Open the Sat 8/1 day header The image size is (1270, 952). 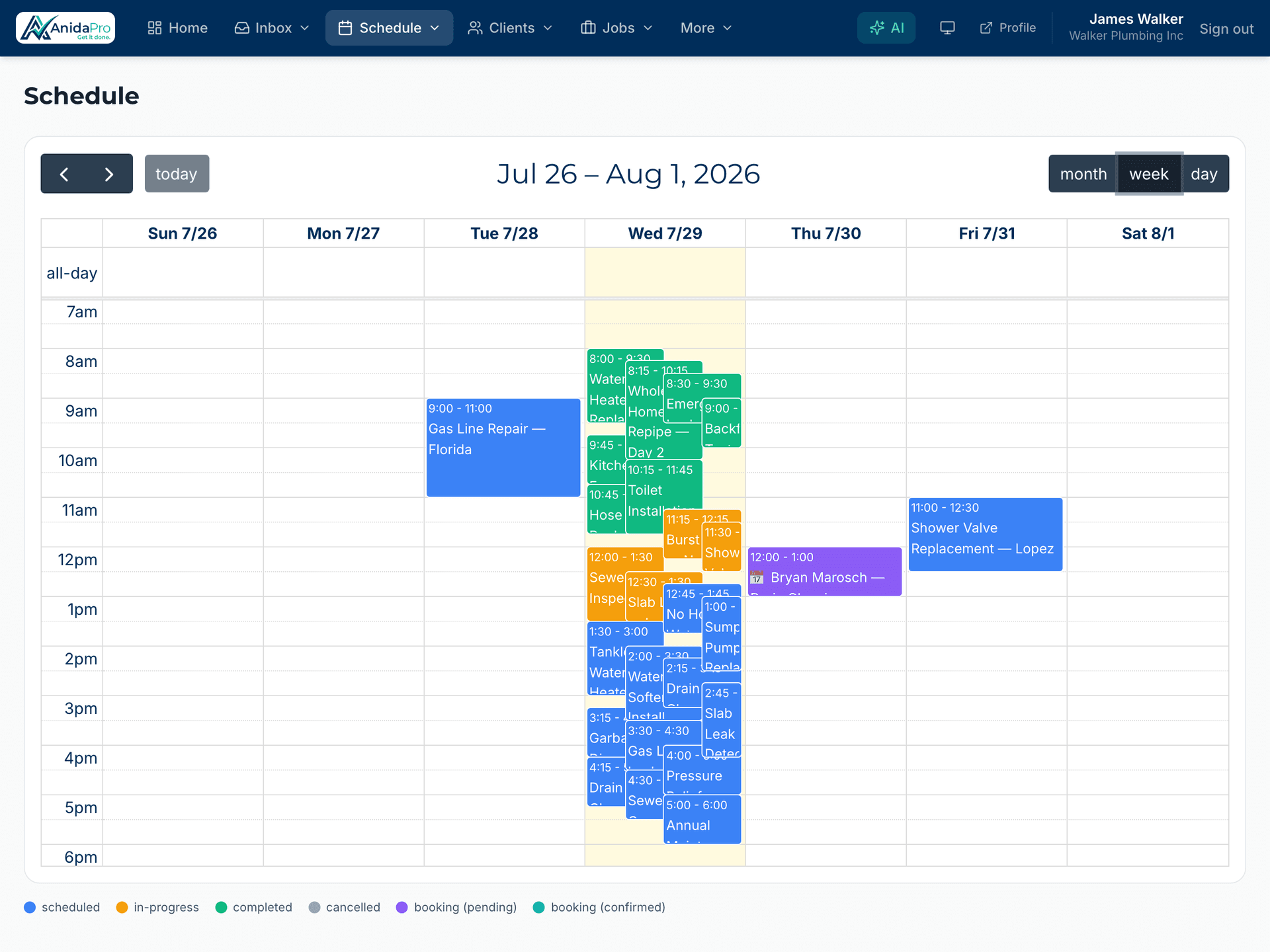click(x=1148, y=233)
